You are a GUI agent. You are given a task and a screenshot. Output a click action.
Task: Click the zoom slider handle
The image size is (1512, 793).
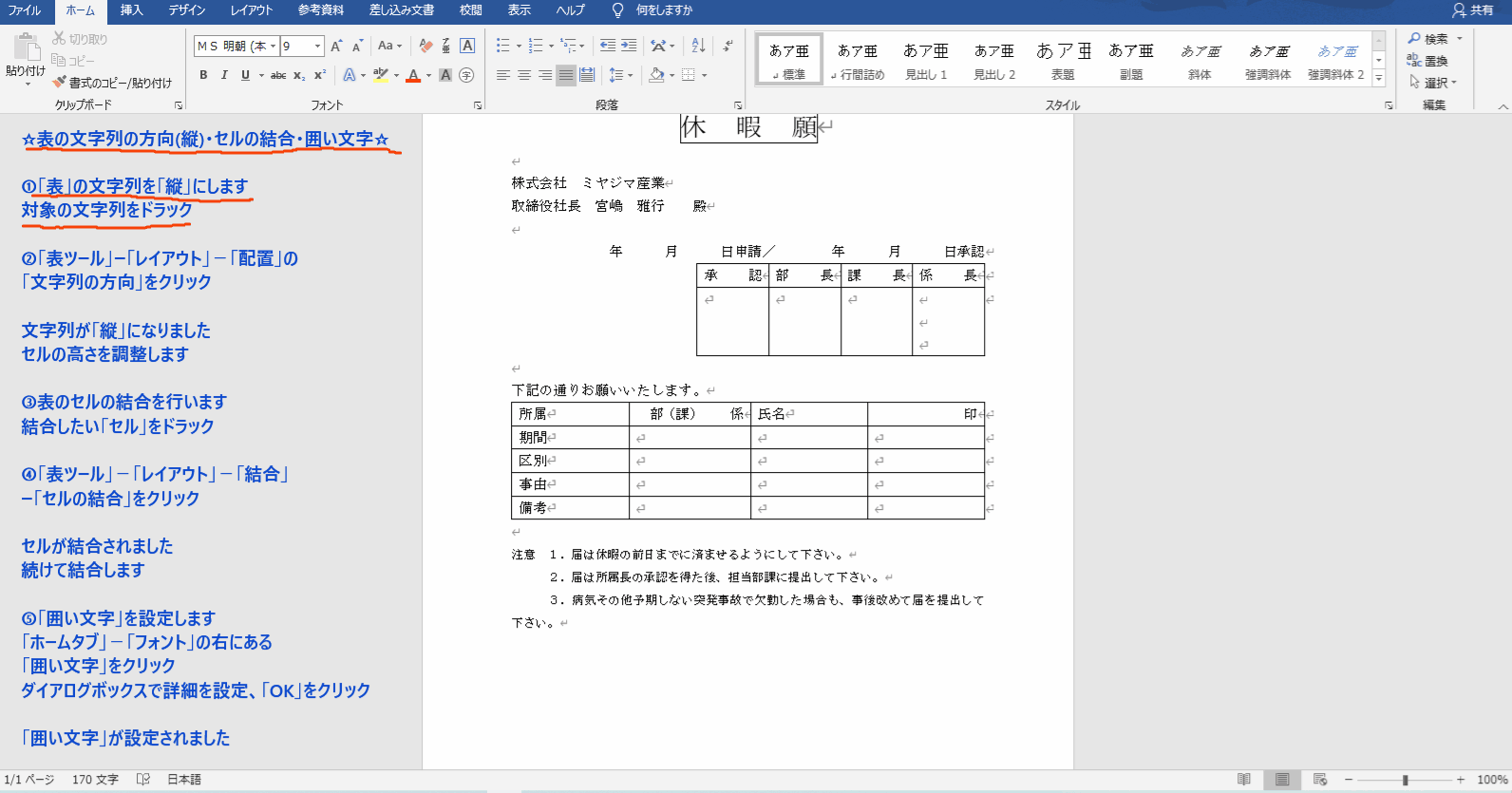[x=1405, y=780]
